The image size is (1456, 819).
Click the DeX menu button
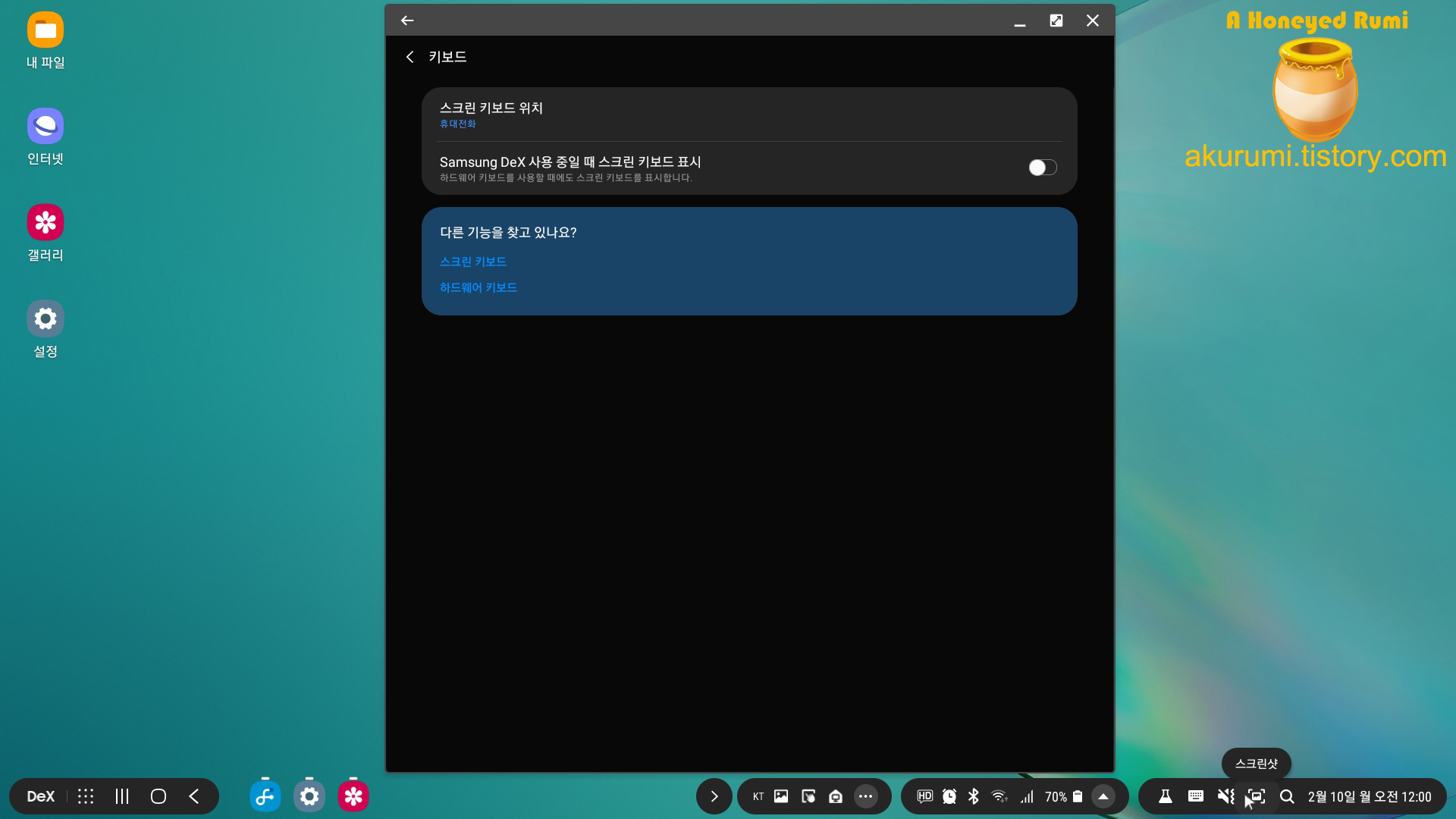tap(41, 796)
